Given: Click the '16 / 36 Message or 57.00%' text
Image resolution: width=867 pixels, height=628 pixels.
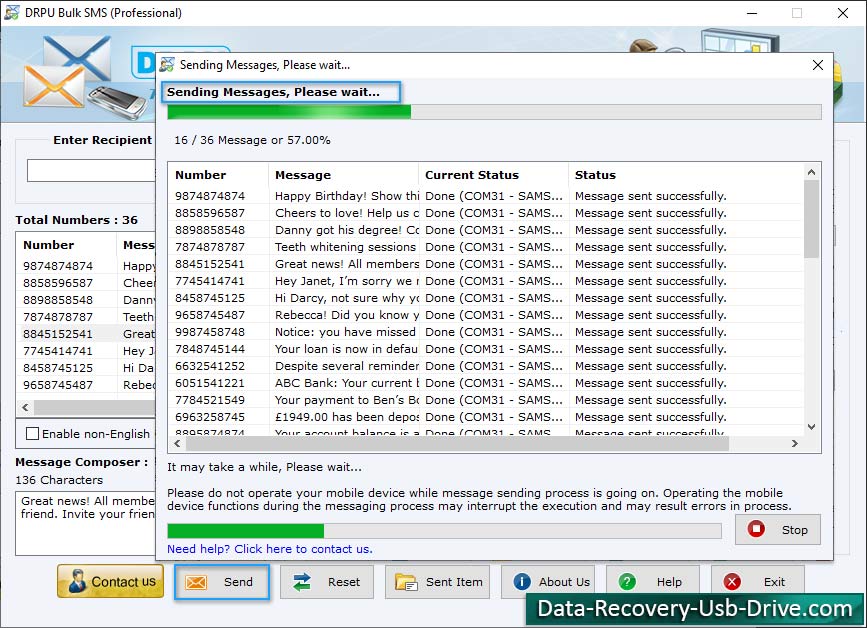Looking at the screenshot, I should pyautogui.click(x=252, y=140).
